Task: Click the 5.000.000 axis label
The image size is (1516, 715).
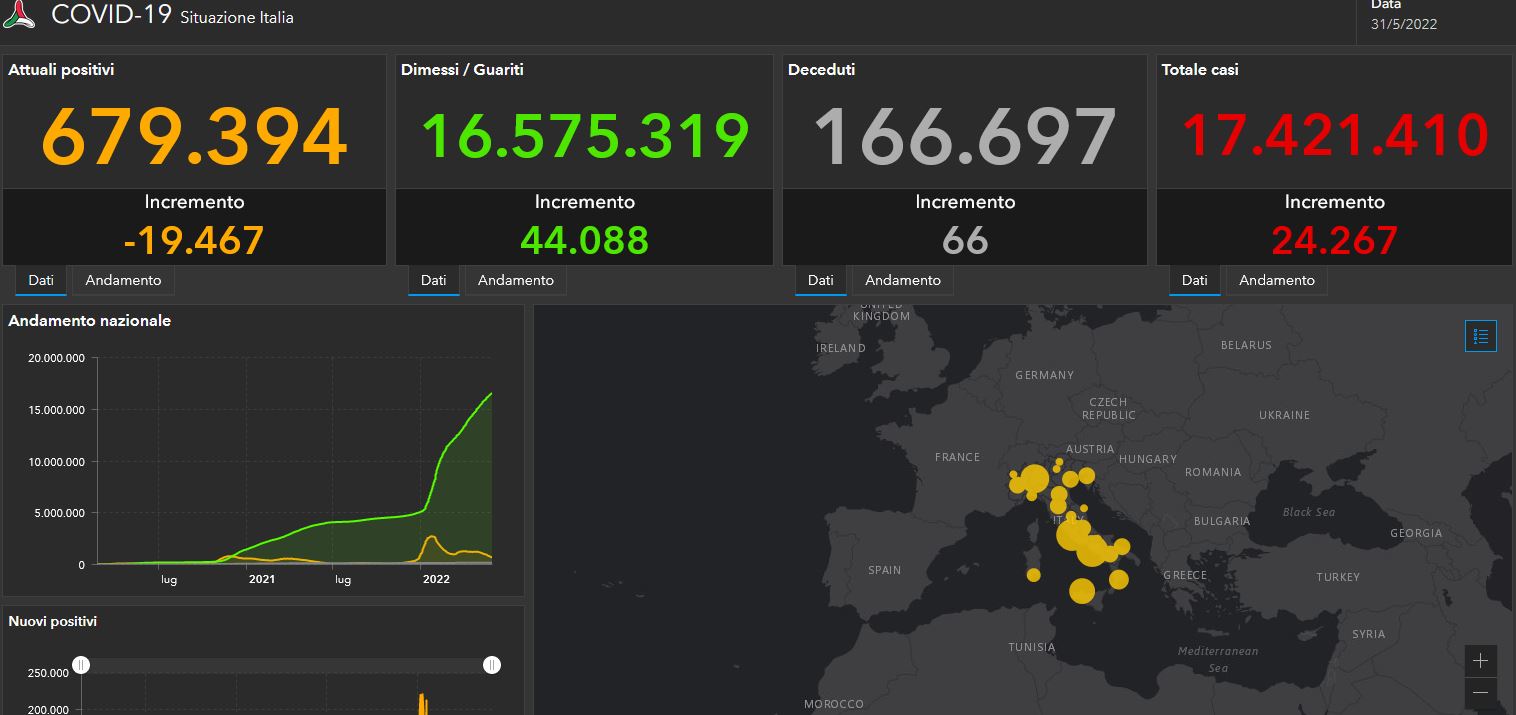Action: pyautogui.click(x=61, y=514)
